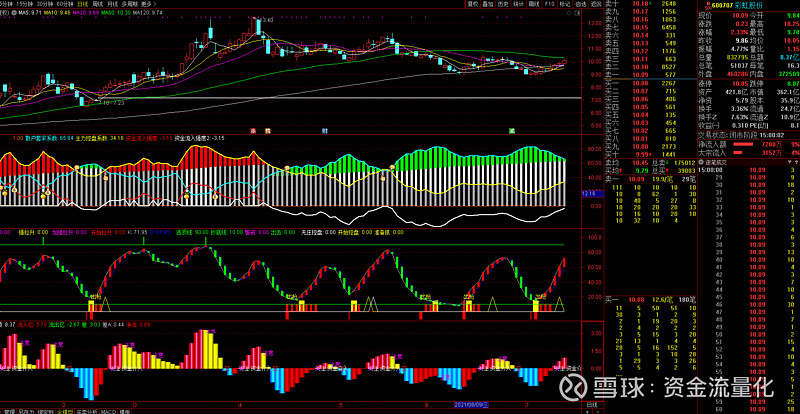Switch to the 60分钟 period tab
Viewport: 800px width, 414px height.
pyautogui.click(x=65, y=4)
